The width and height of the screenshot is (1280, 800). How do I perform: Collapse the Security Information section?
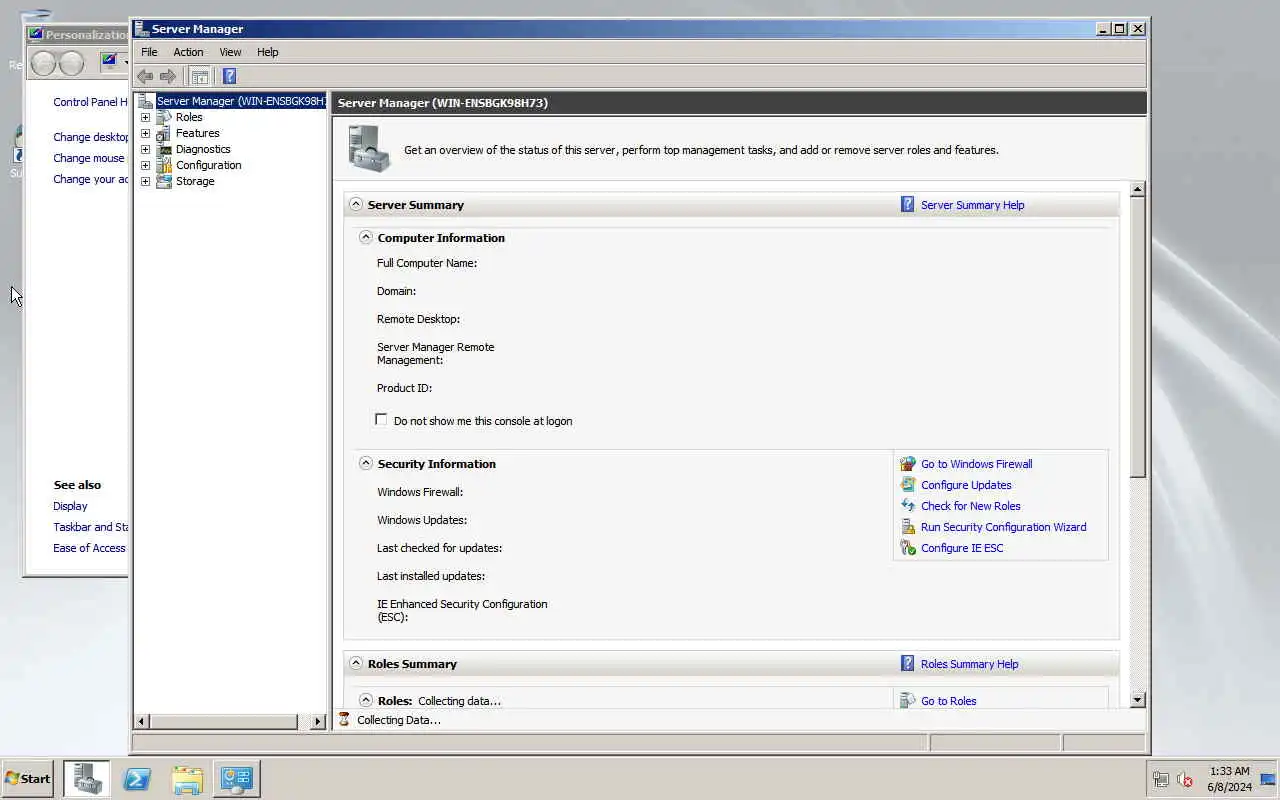pyautogui.click(x=366, y=464)
